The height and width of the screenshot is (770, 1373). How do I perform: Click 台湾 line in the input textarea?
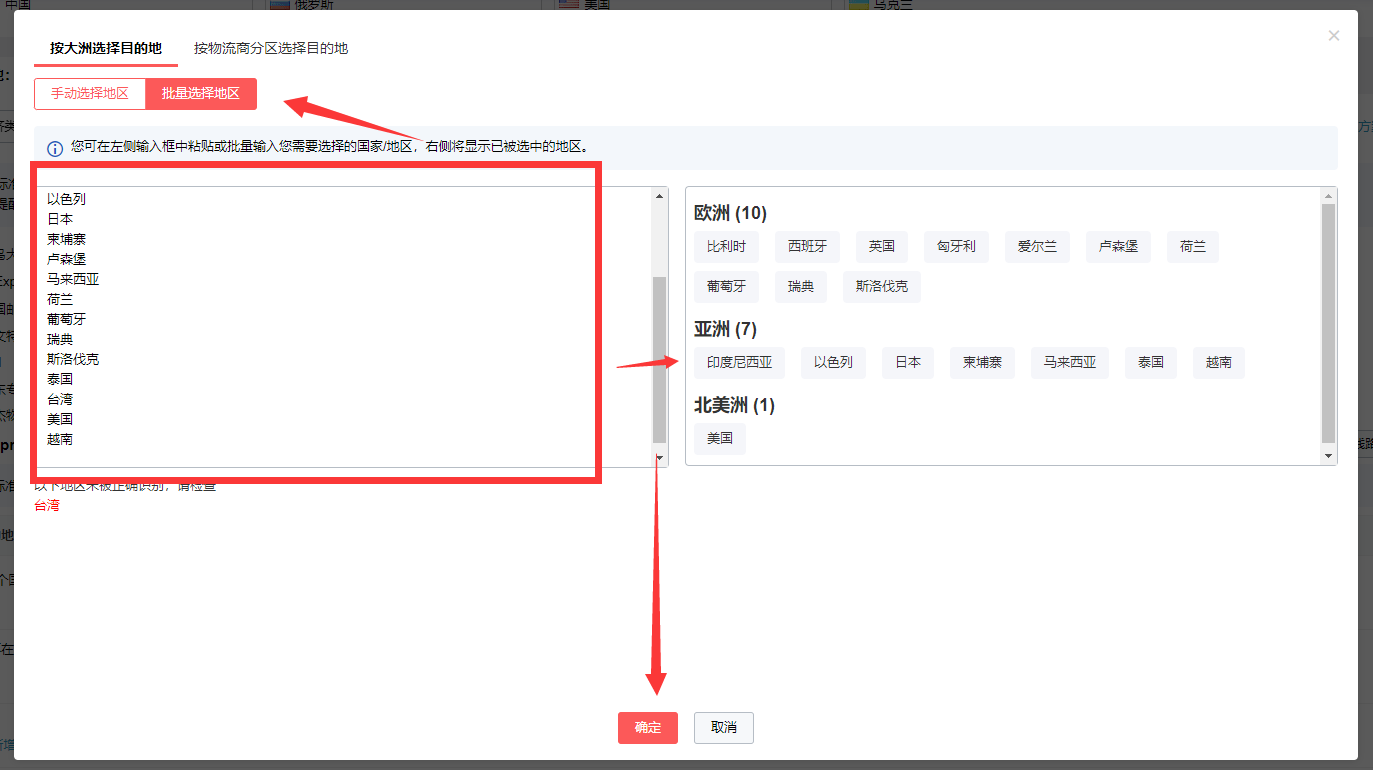(x=60, y=399)
